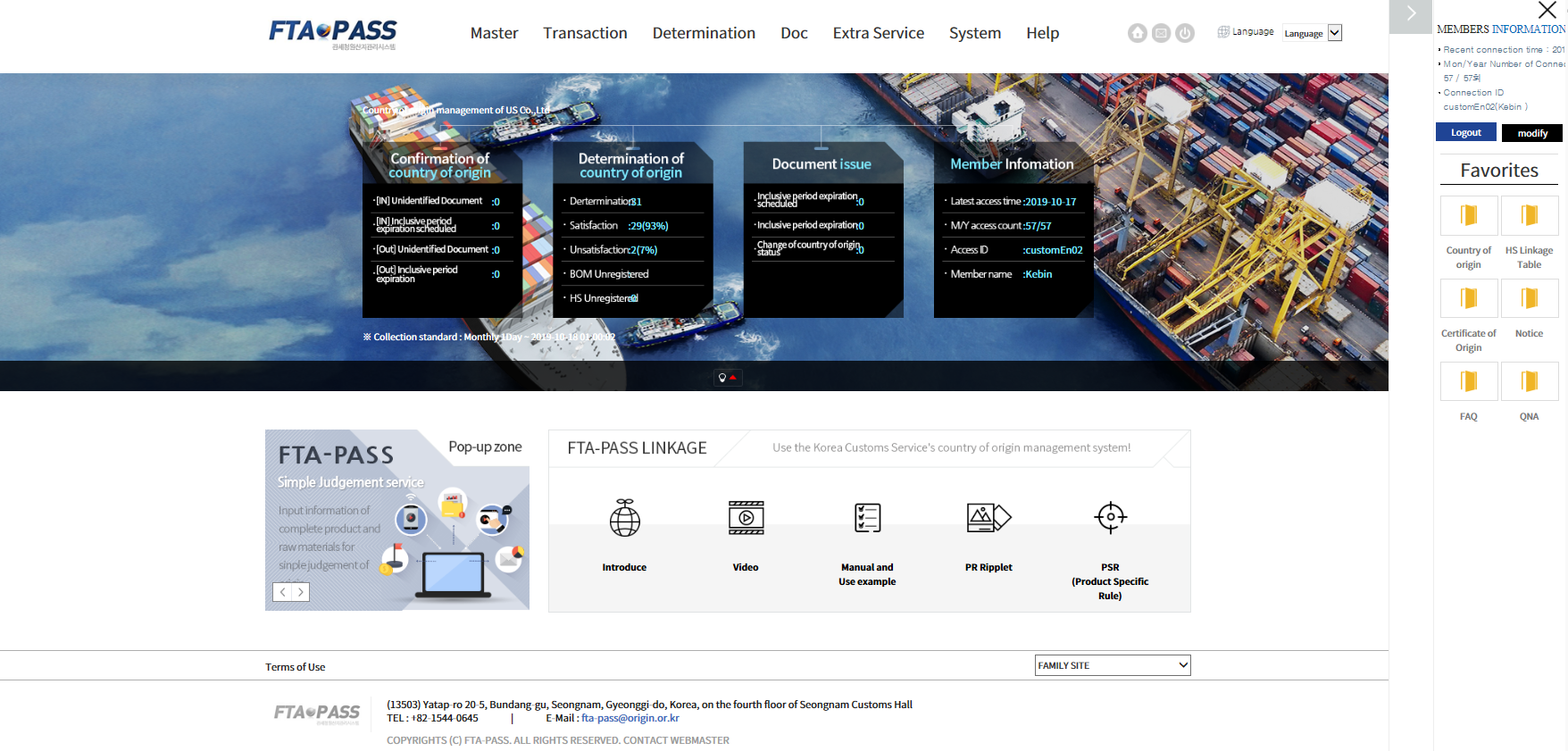
Task: Click the COPYRIGHTS footer text
Action: pyautogui.click(x=558, y=740)
